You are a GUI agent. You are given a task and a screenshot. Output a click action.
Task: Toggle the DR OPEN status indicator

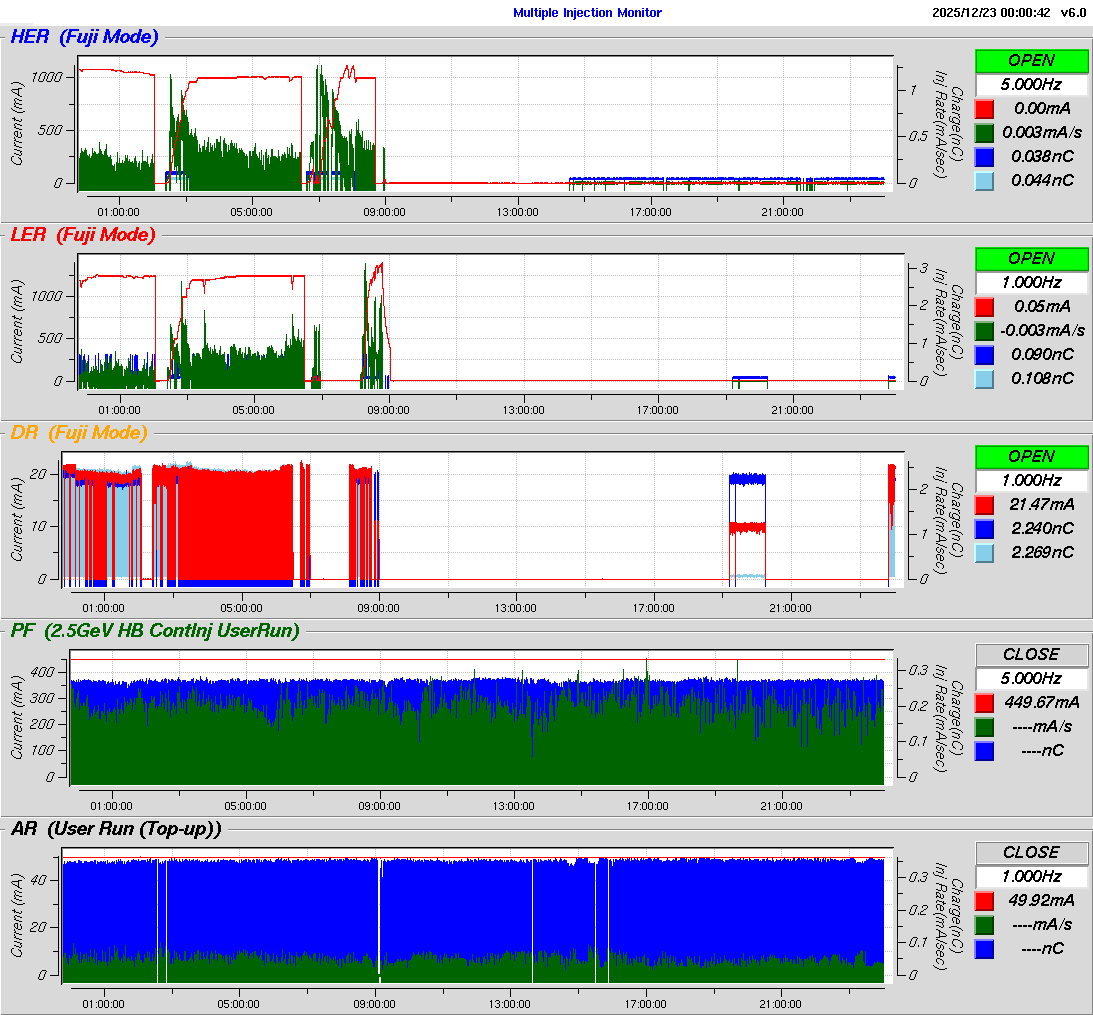(x=1031, y=457)
